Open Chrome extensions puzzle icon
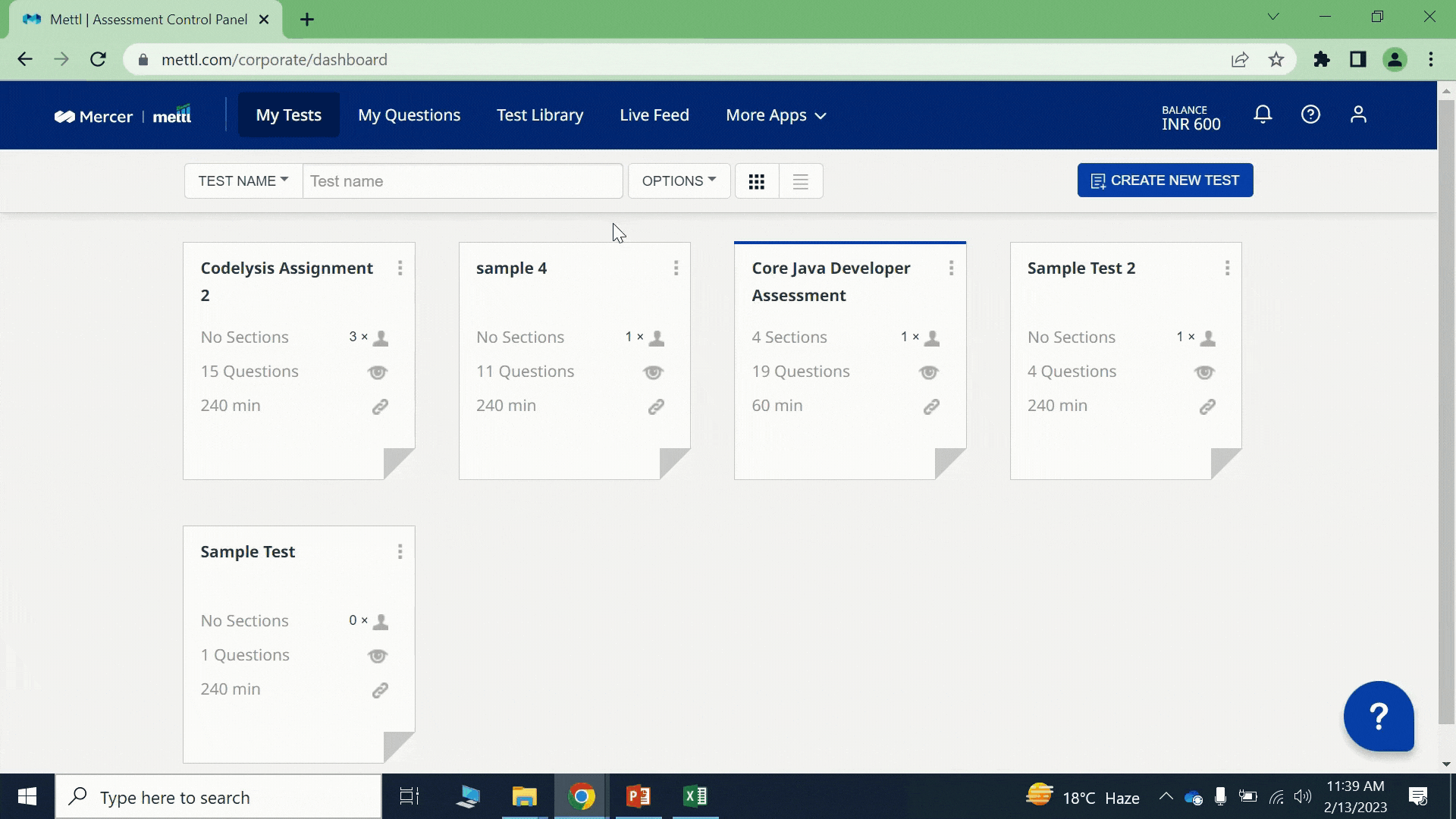This screenshot has height=819, width=1456. click(x=1322, y=59)
